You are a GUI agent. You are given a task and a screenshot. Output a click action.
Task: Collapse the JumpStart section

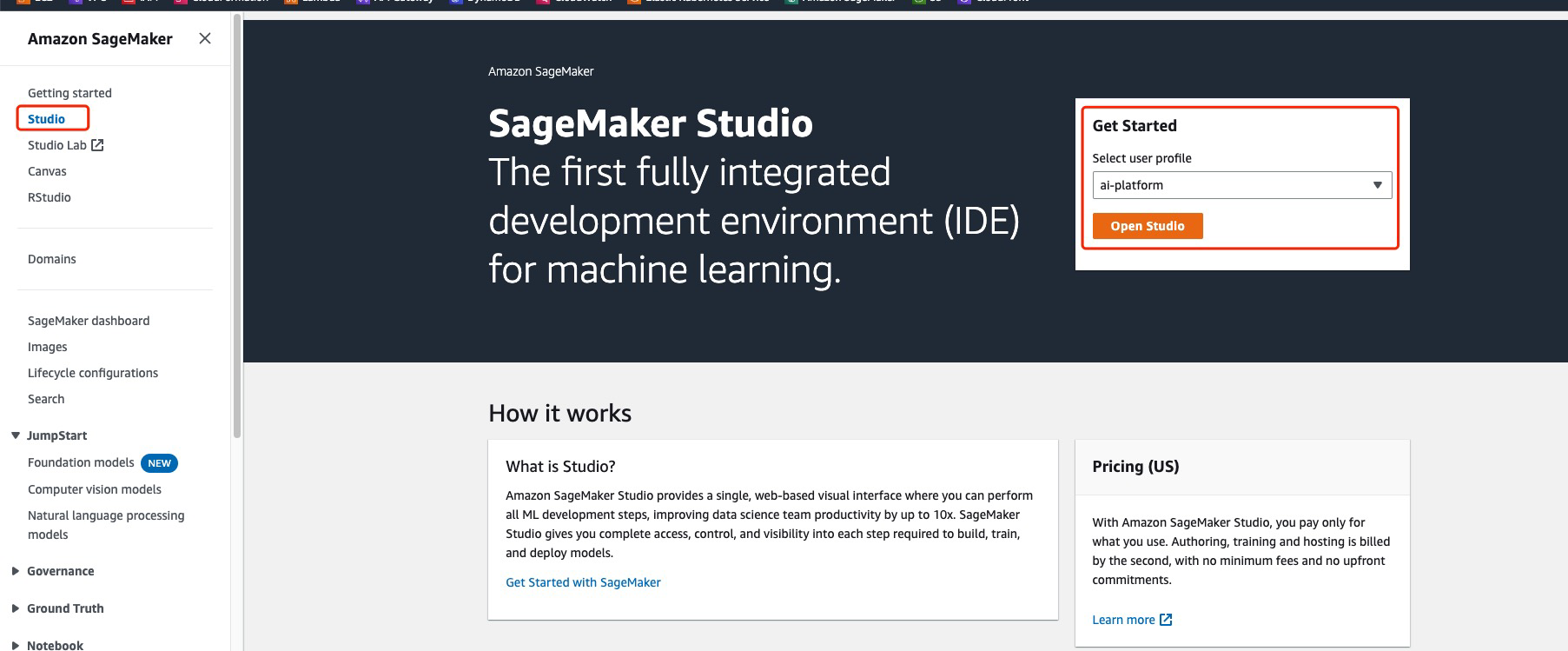pos(16,435)
